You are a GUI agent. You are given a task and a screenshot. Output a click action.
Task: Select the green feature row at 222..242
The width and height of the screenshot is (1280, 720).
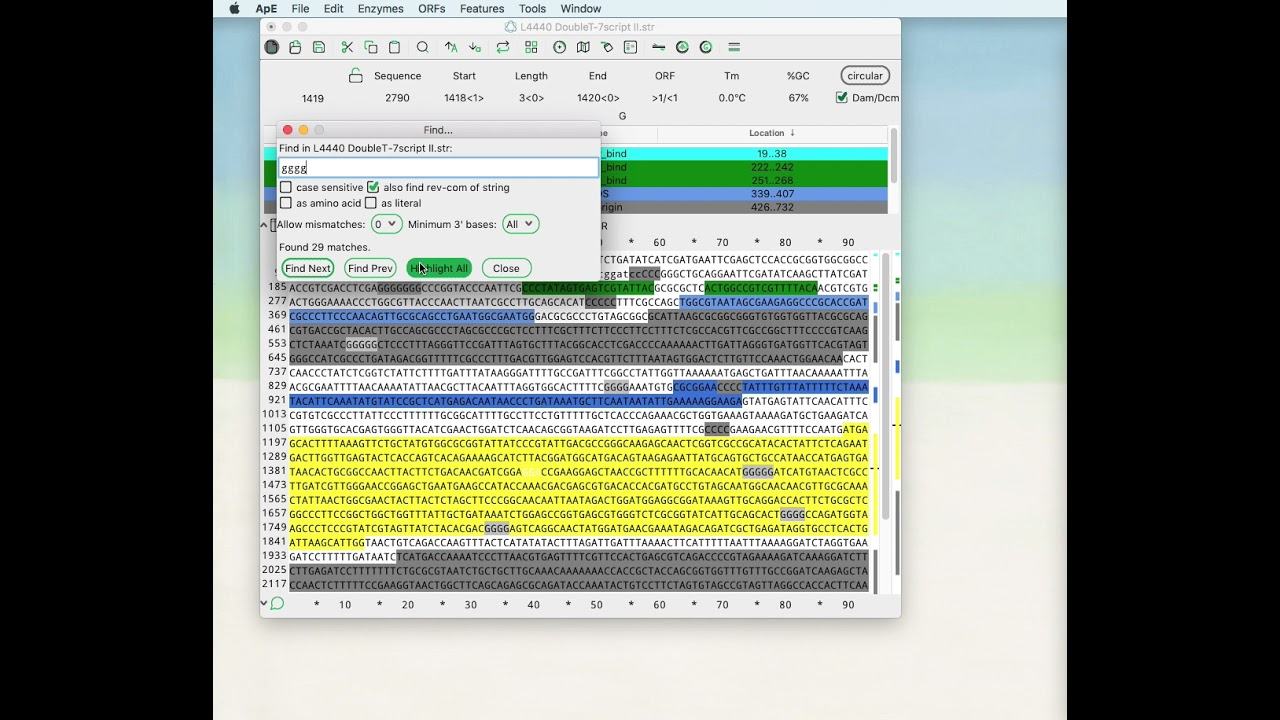pyautogui.click(x=743, y=167)
